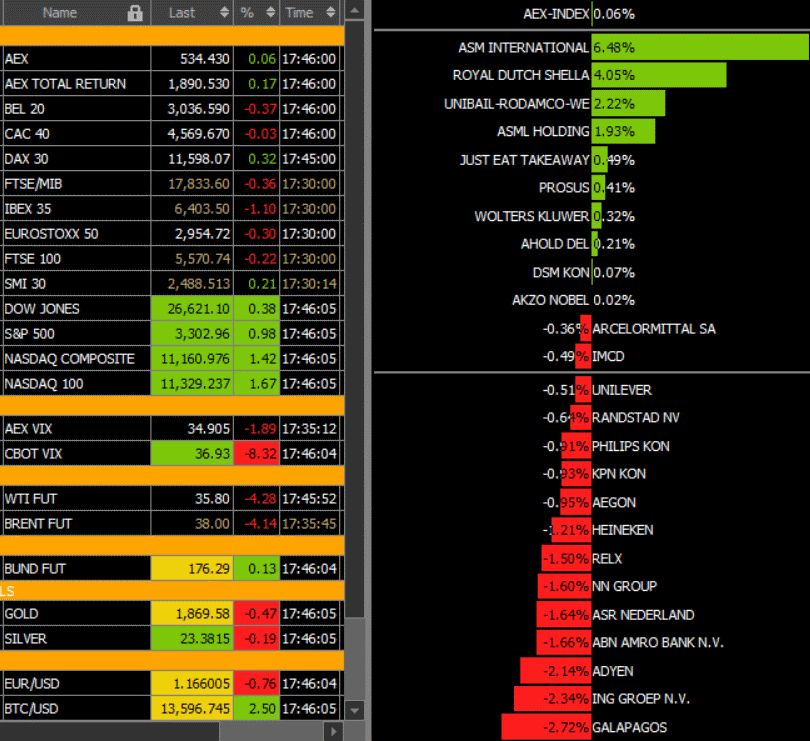Click the ASML HOLDING label

coord(543,132)
